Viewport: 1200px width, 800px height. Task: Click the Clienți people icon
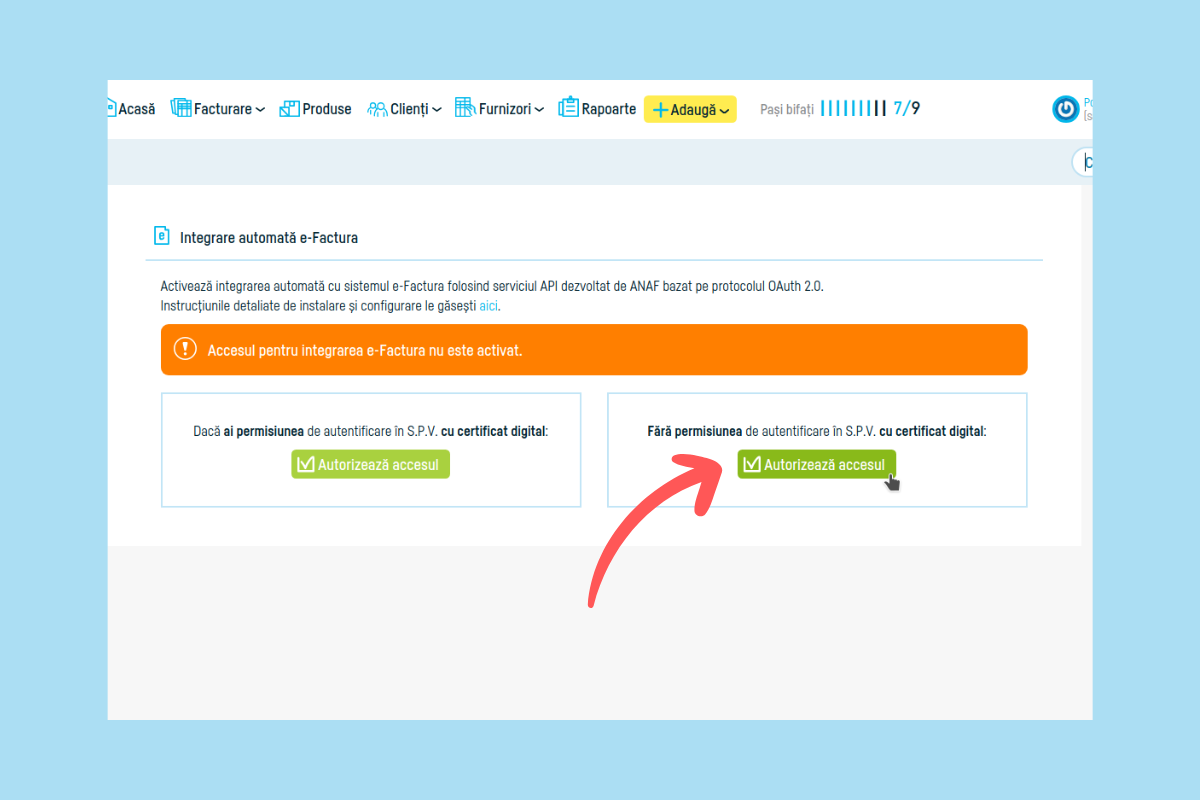click(377, 109)
